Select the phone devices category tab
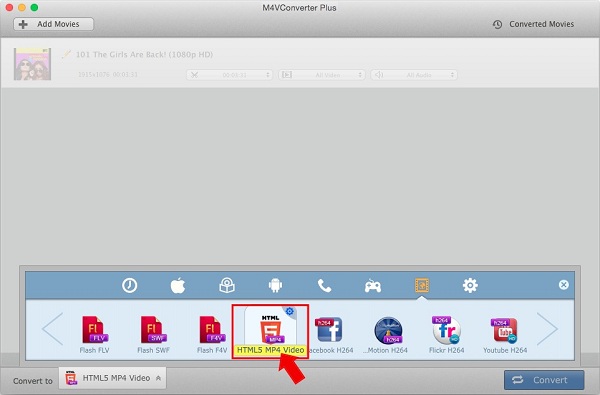 [324, 286]
